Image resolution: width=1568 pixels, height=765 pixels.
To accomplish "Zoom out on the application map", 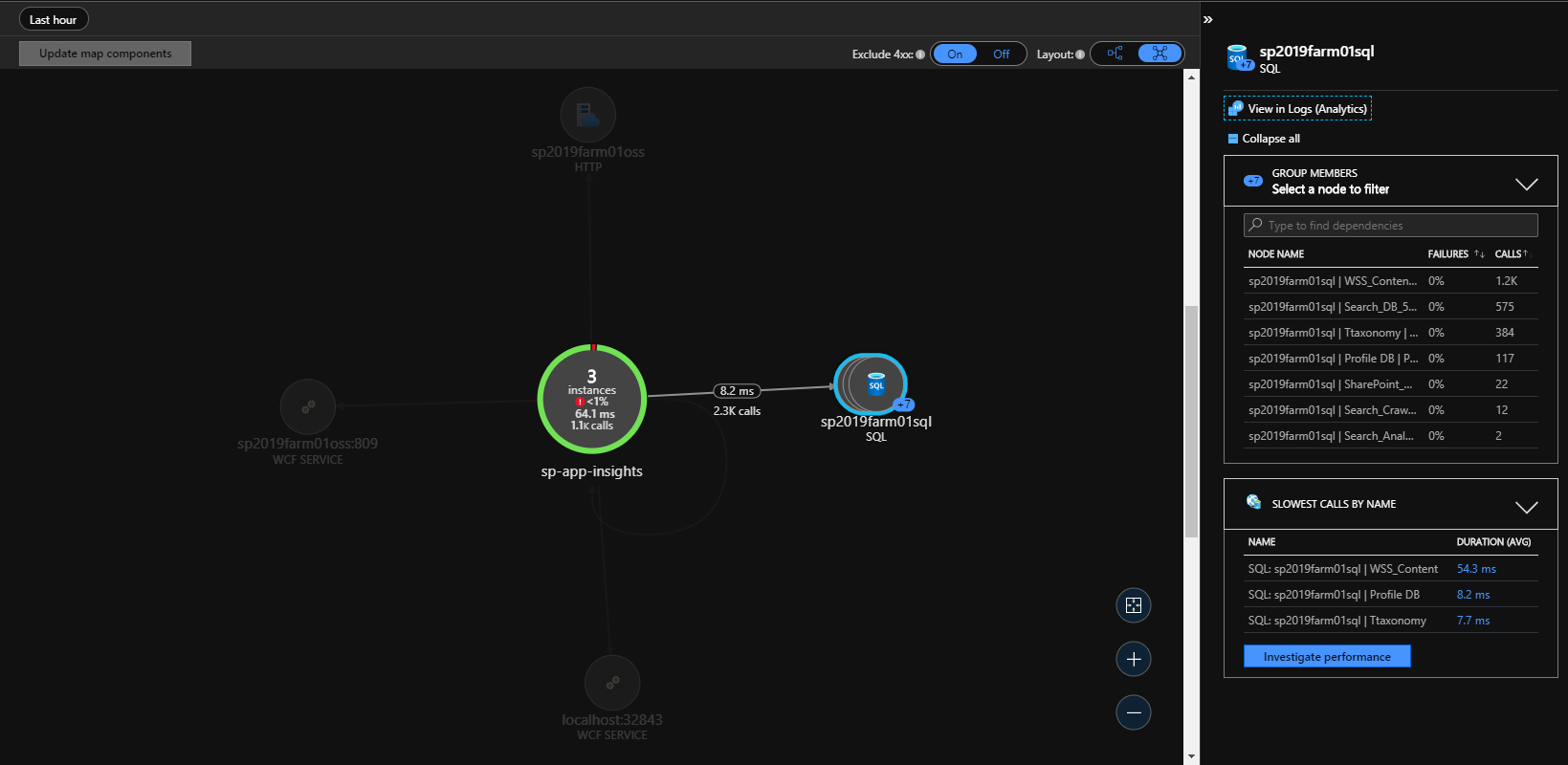I will [x=1134, y=712].
